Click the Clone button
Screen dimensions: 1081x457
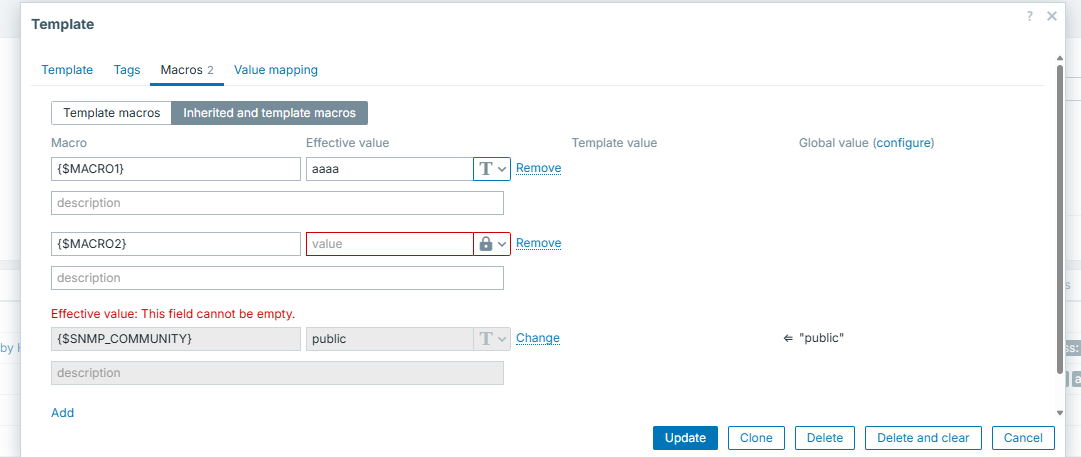tap(756, 438)
